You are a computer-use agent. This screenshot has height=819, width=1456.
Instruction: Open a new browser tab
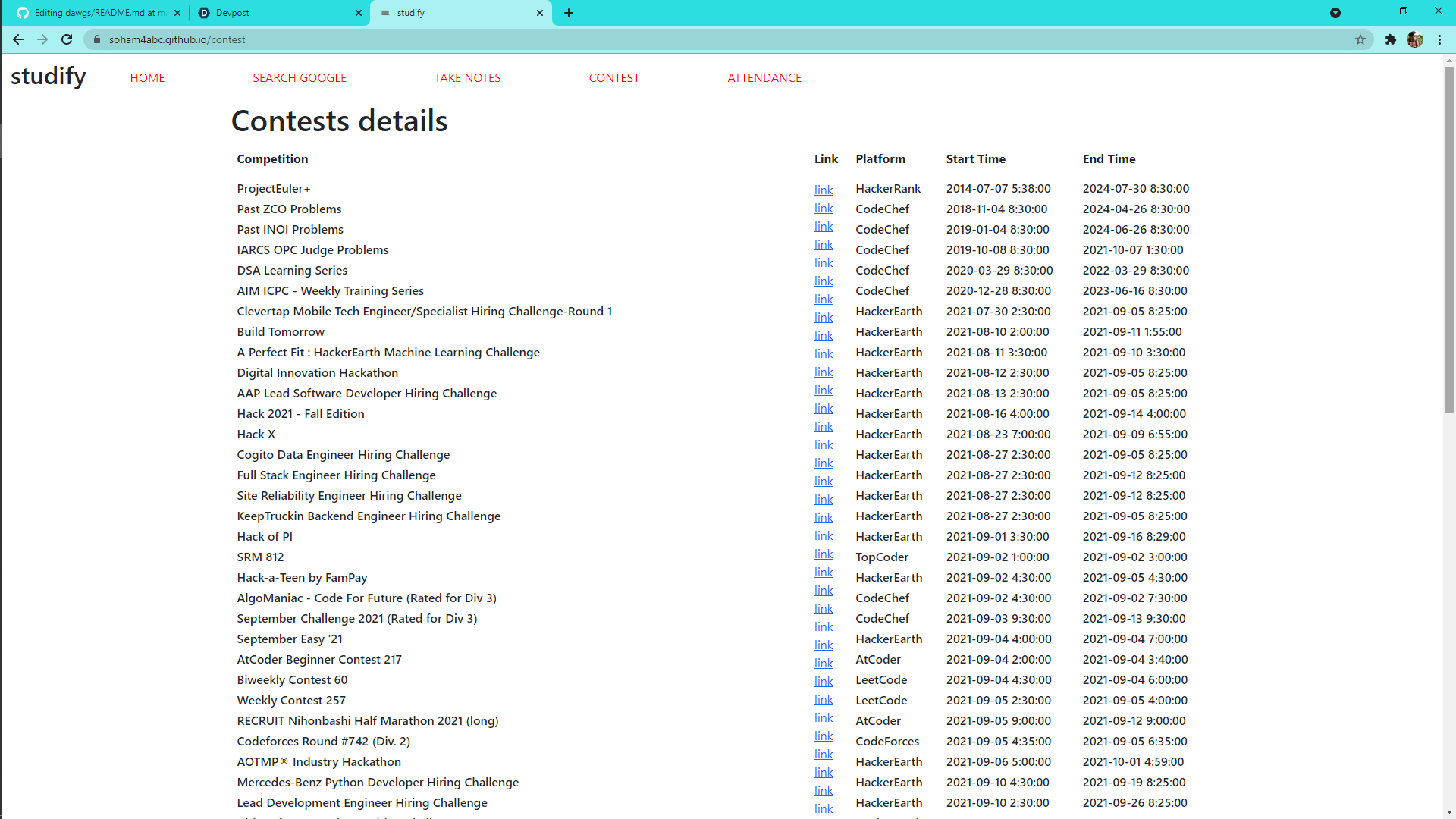[x=569, y=13]
